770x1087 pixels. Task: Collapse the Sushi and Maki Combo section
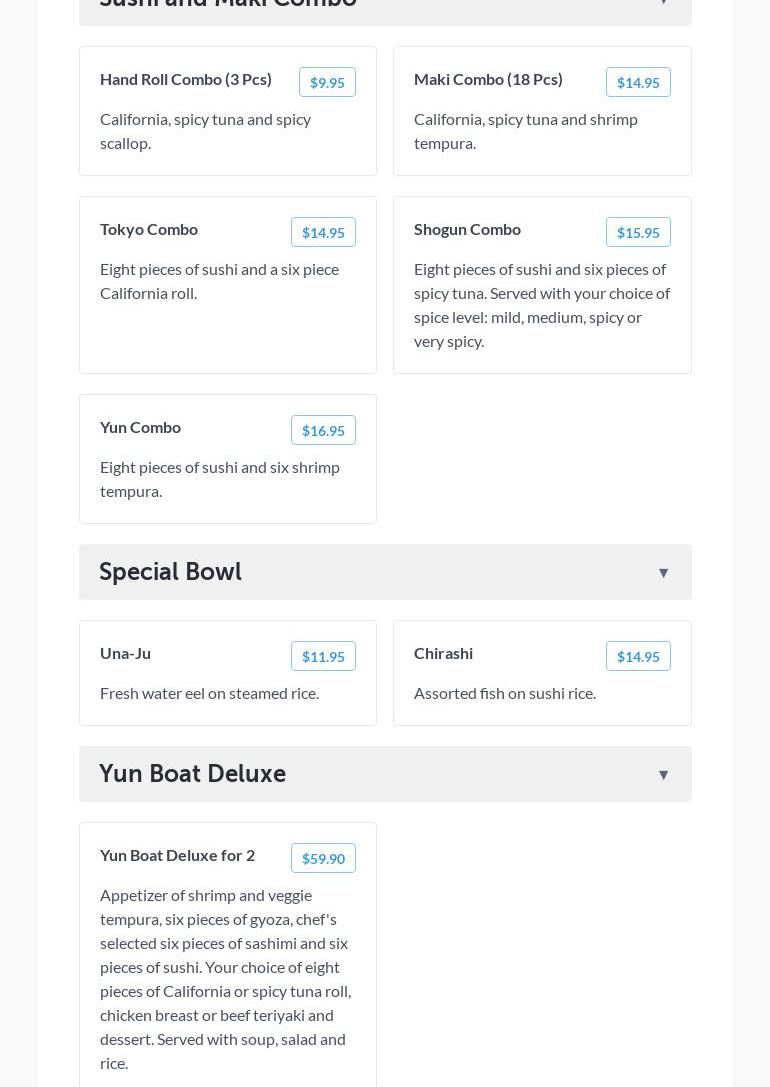tap(663, 3)
